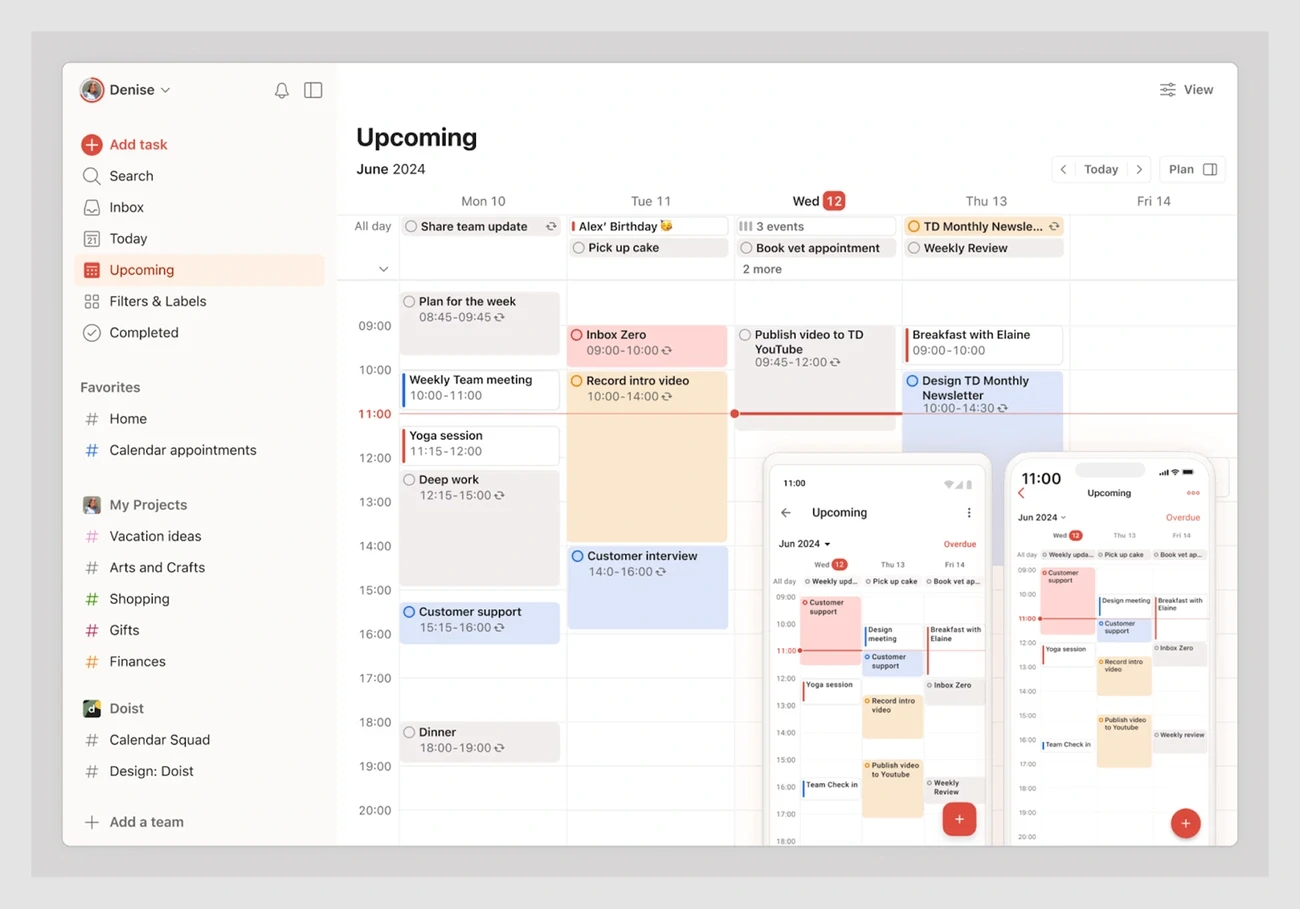The image size is (1300, 909).
Task: Select the Today view icon
Action: point(92,238)
